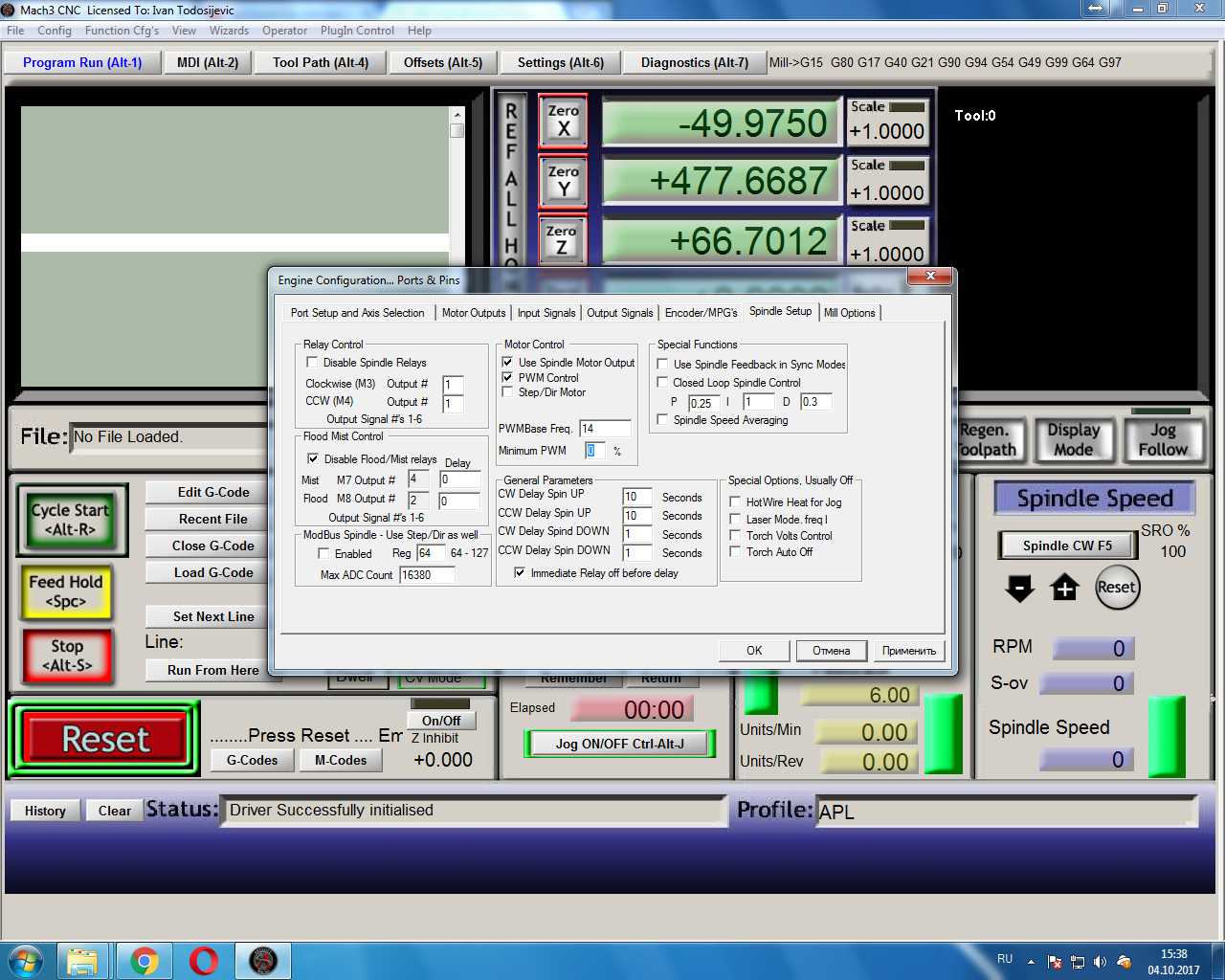The width and height of the screenshot is (1225, 980).
Task: Decrease spindle speed override with down arrow
Action: [1020, 588]
